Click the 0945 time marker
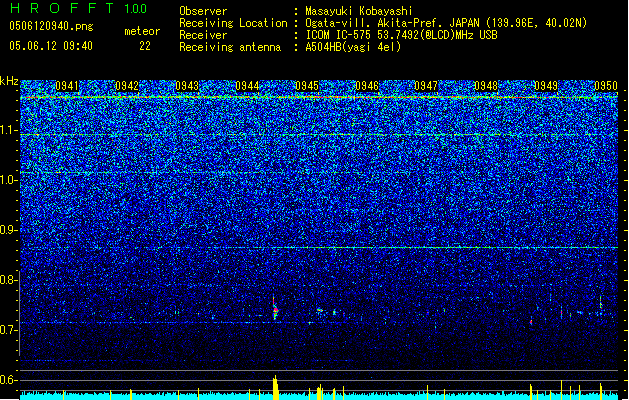629x400 pixels. 307,86
